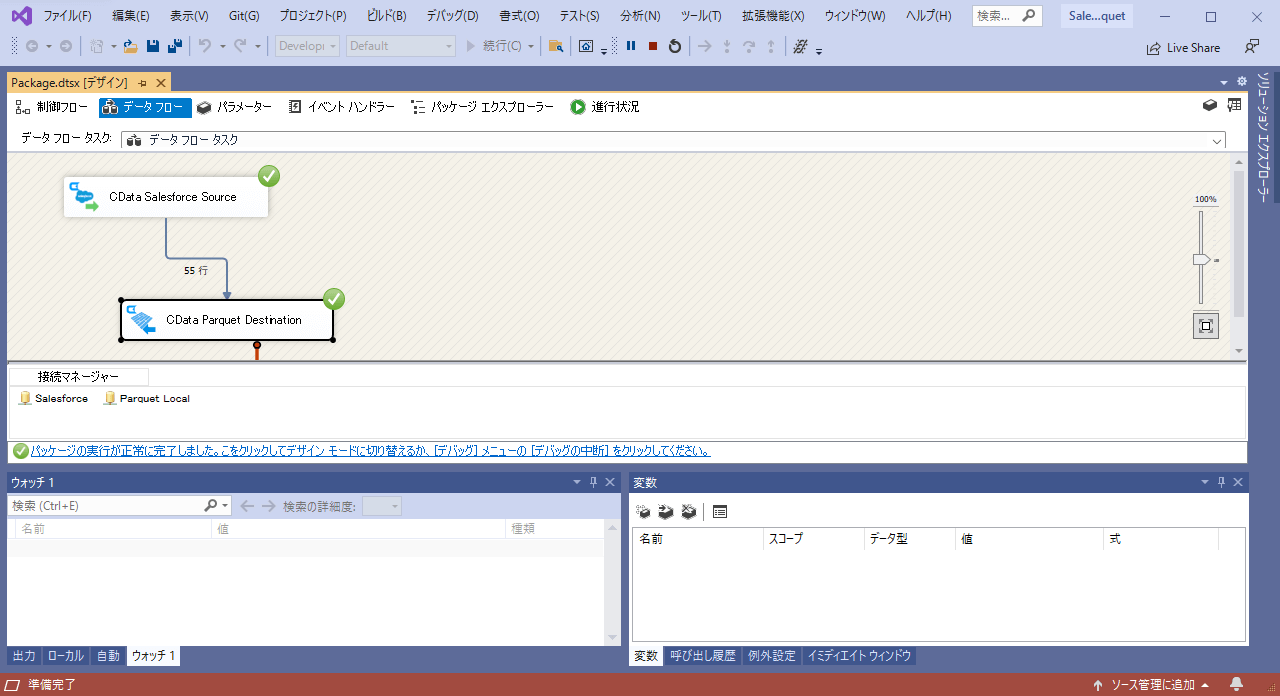Image resolution: width=1280 pixels, height=696 pixels.
Task: Open the ウォッチ 1 window position dropdown
Action: point(576,482)
